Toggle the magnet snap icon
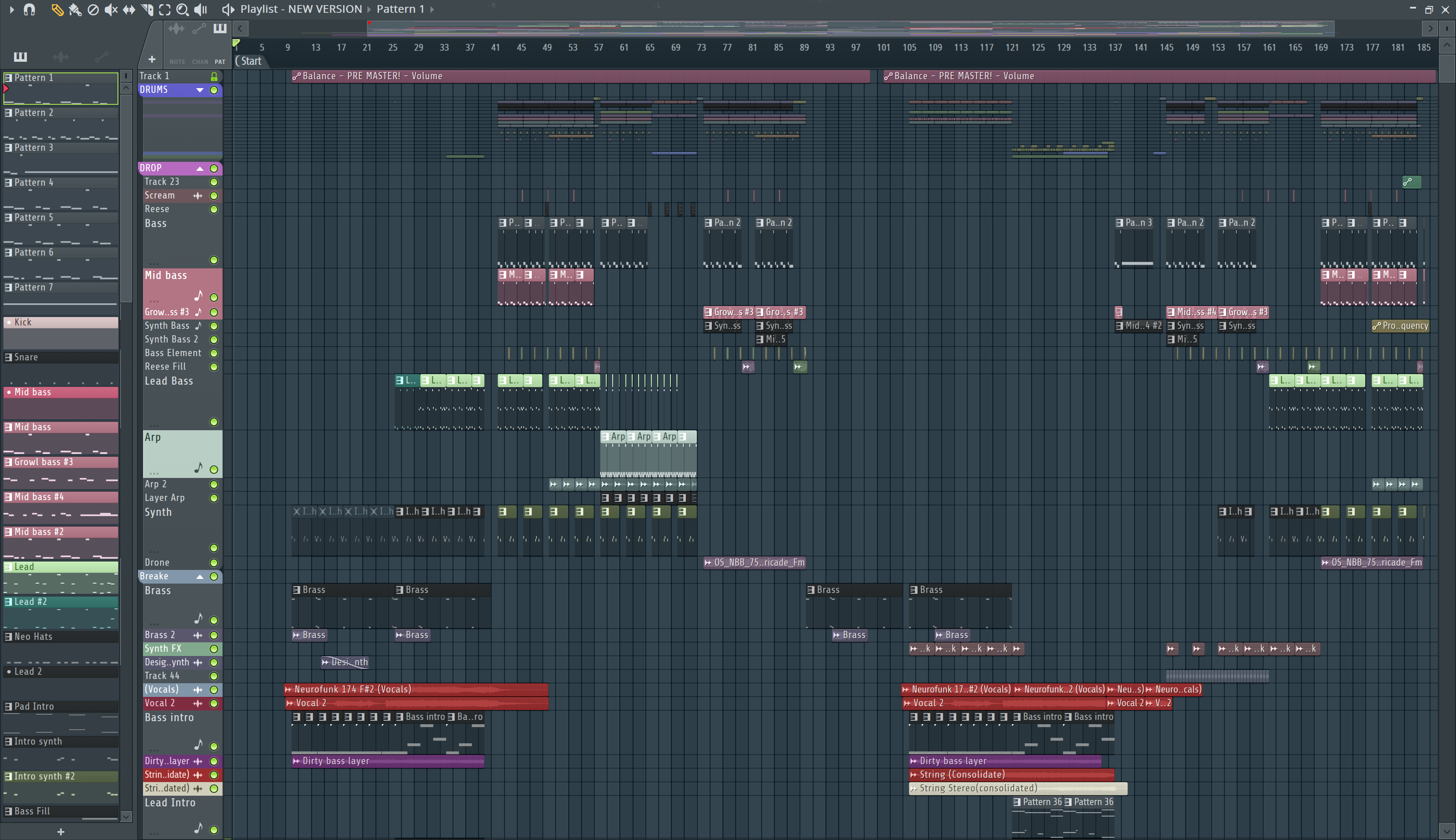 (29, 9)
